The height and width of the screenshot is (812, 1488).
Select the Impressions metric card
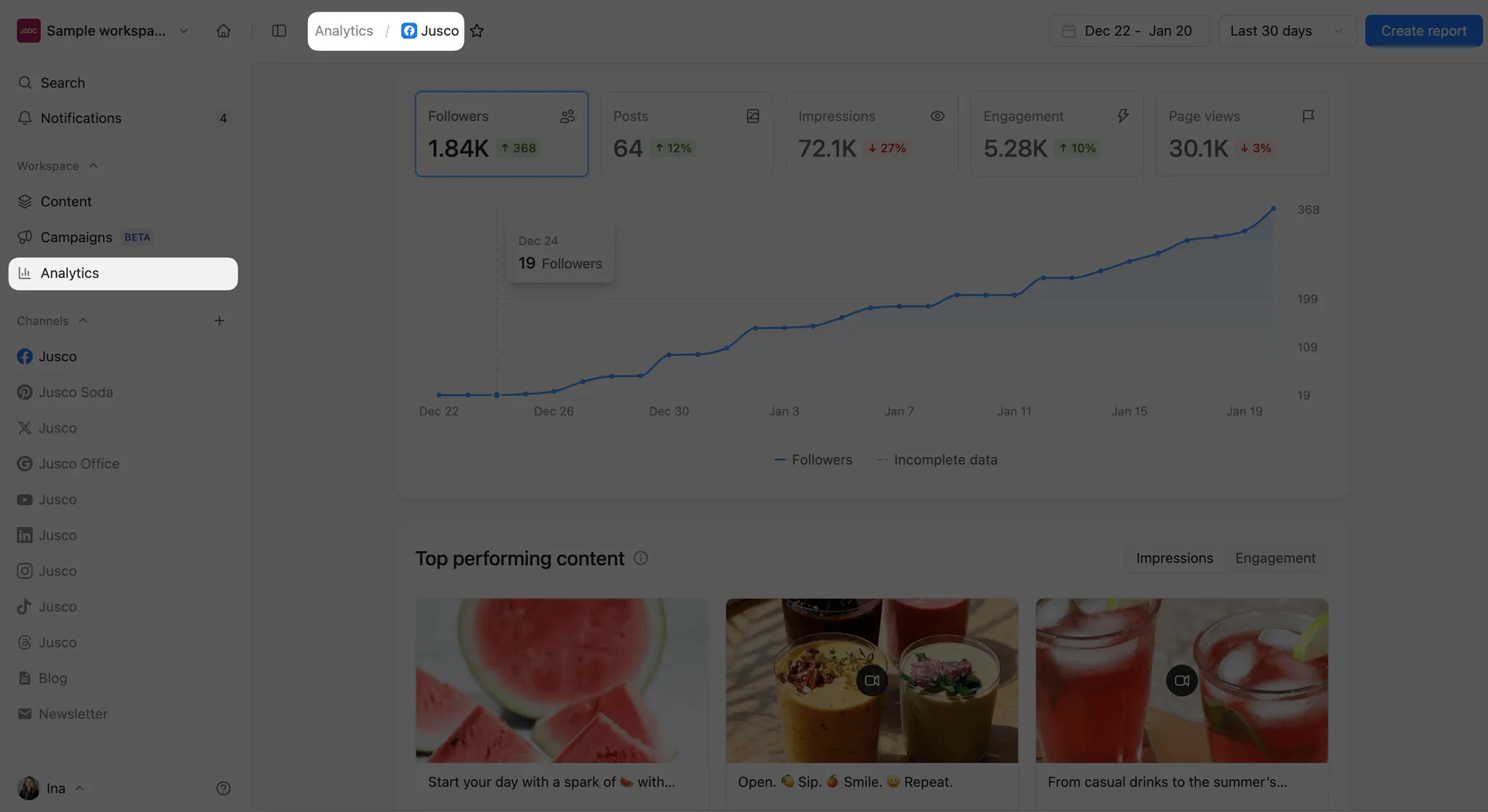tap(871, 134)
